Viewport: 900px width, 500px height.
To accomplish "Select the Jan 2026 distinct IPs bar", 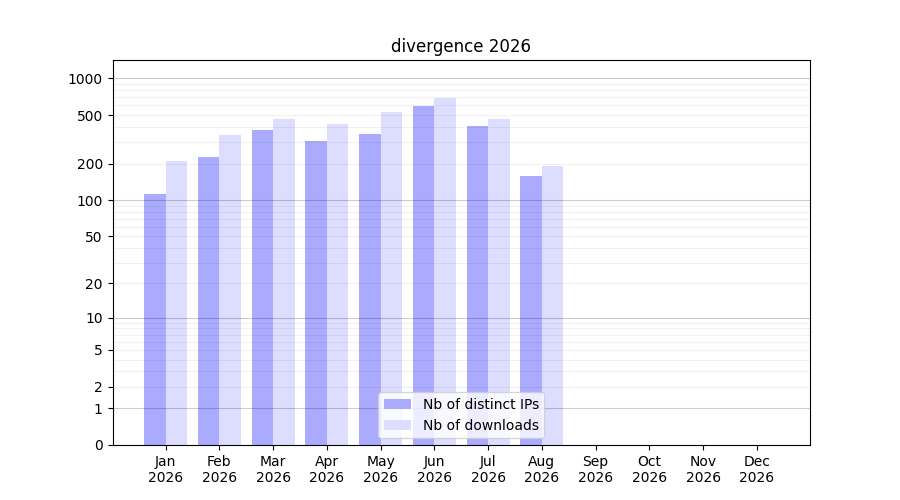I will (x=155, y=320).
